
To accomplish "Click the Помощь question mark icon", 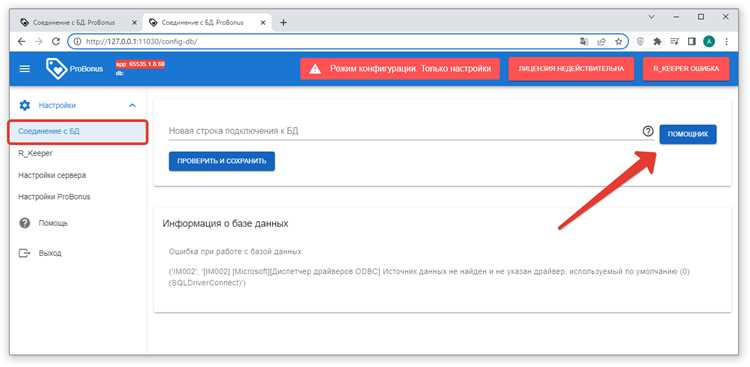I will click(24, 223).
